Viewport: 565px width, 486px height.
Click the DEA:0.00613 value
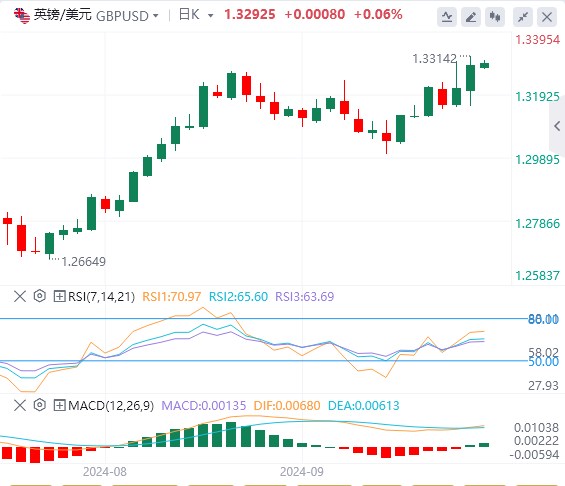(x=364, y=406)
